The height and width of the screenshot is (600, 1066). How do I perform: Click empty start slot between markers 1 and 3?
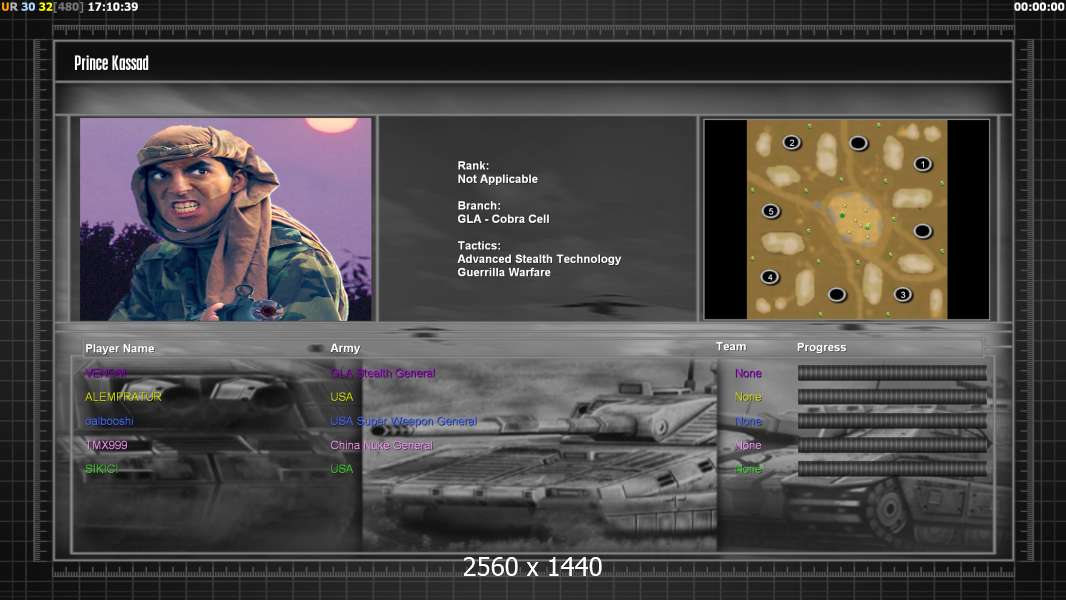923,231
